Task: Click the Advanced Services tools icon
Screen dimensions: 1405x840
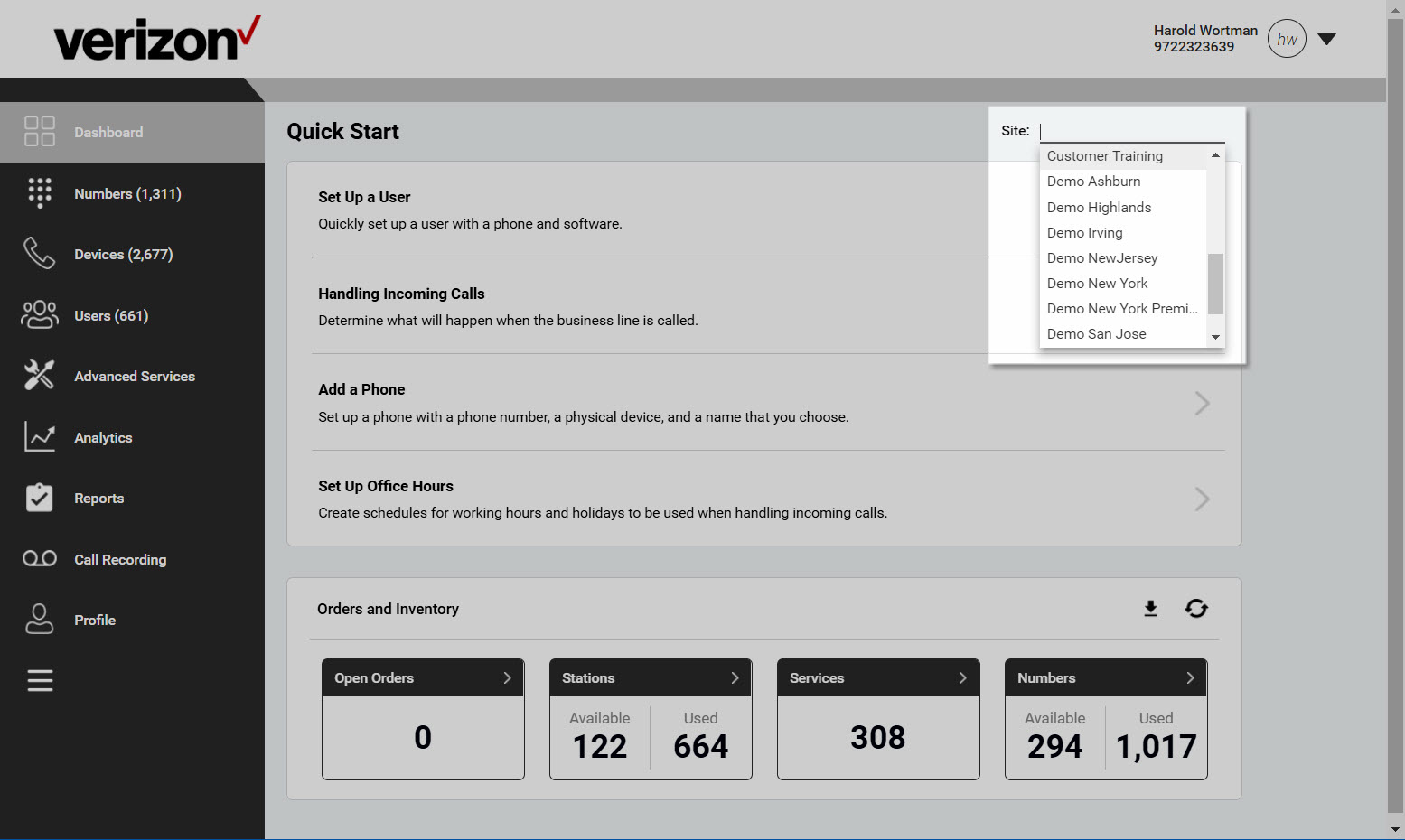Action: click(x=40, y=375)
